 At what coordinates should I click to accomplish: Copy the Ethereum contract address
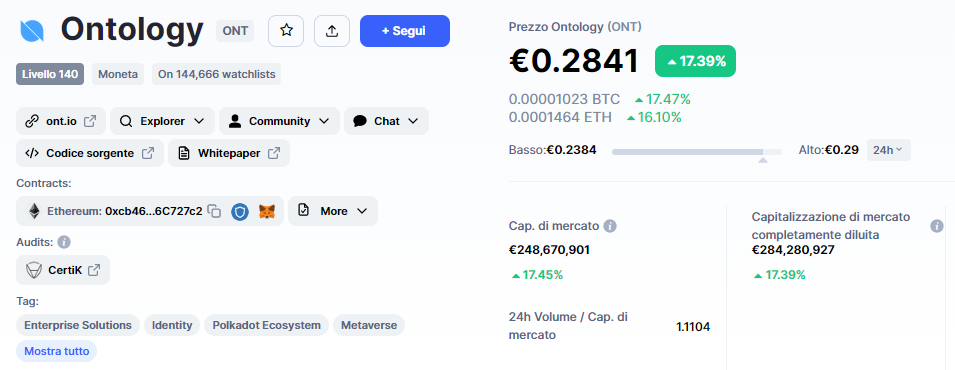pos(214,212)
